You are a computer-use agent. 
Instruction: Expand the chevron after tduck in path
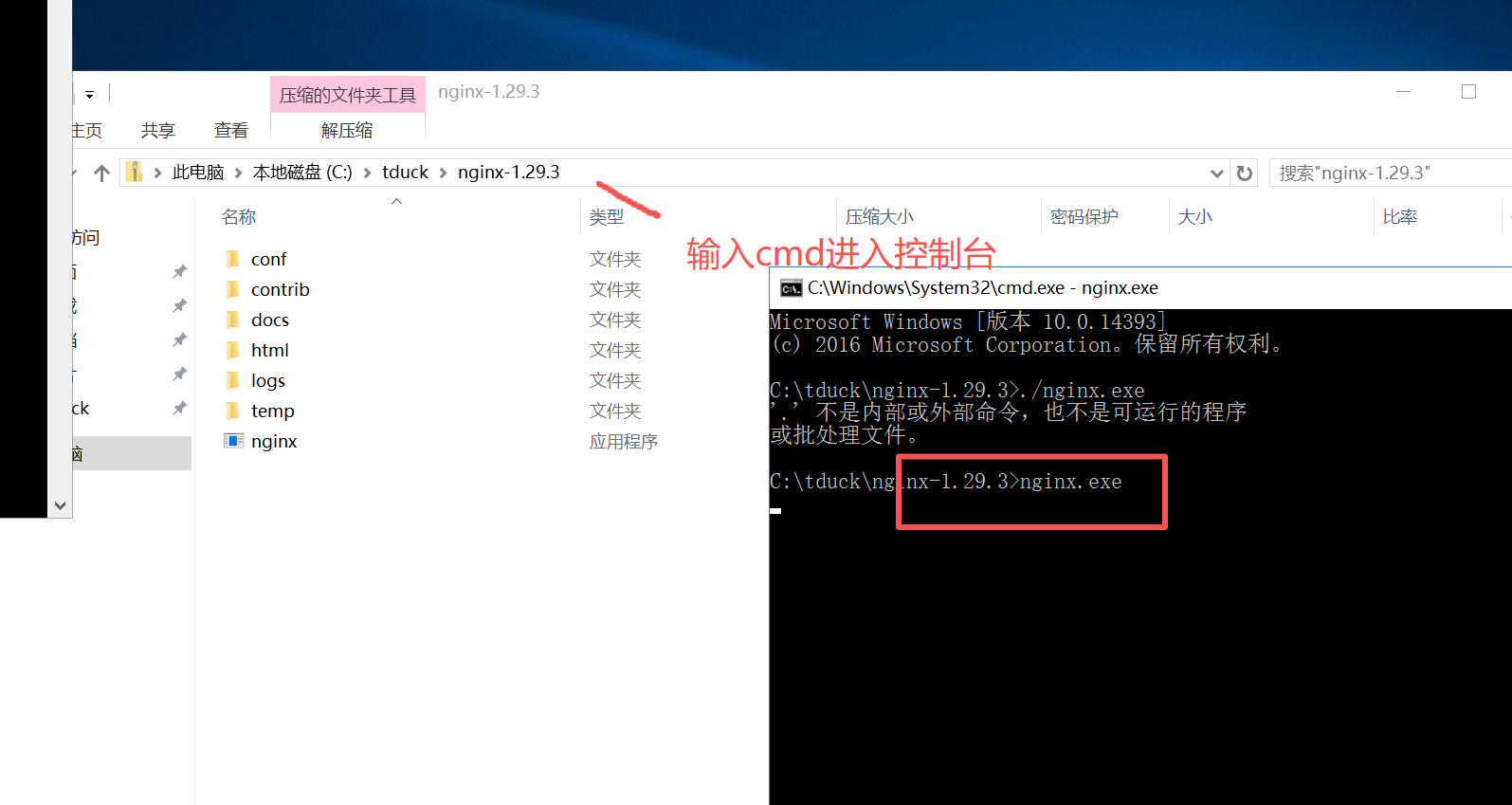tap(443, 173)
